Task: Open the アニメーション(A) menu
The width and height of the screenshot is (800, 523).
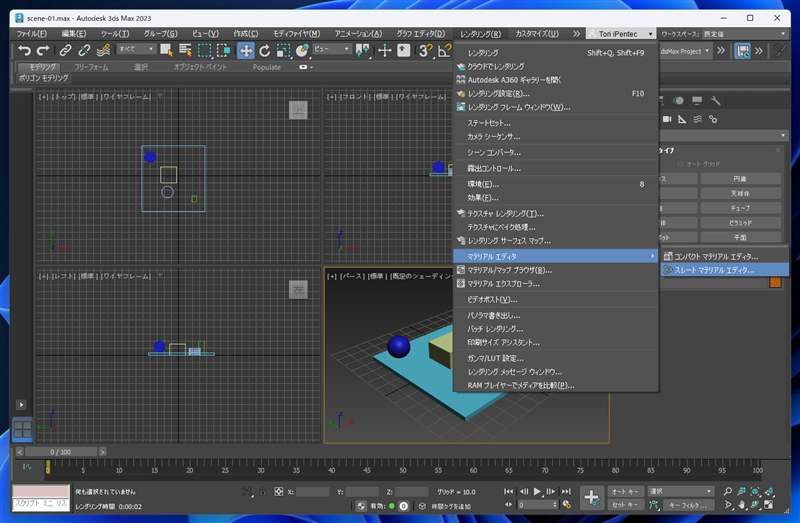Action: (358, 34)
